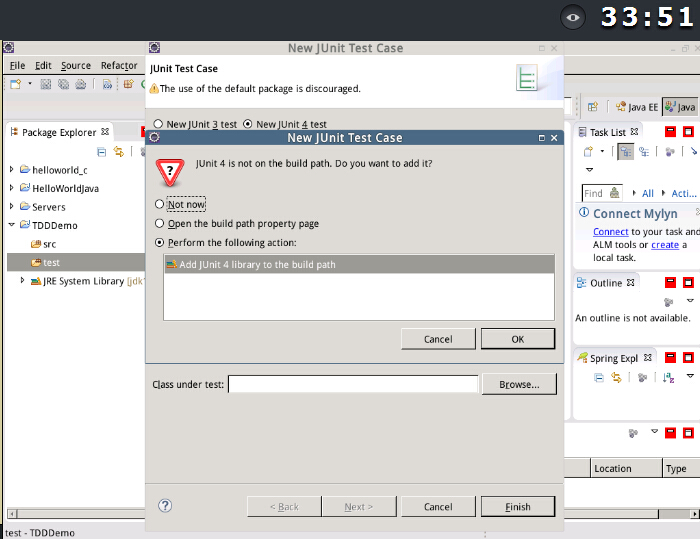This screenshot has width=700, height=539.
Task: Click the Open Perspective icon
Action: tap(592, 107)
